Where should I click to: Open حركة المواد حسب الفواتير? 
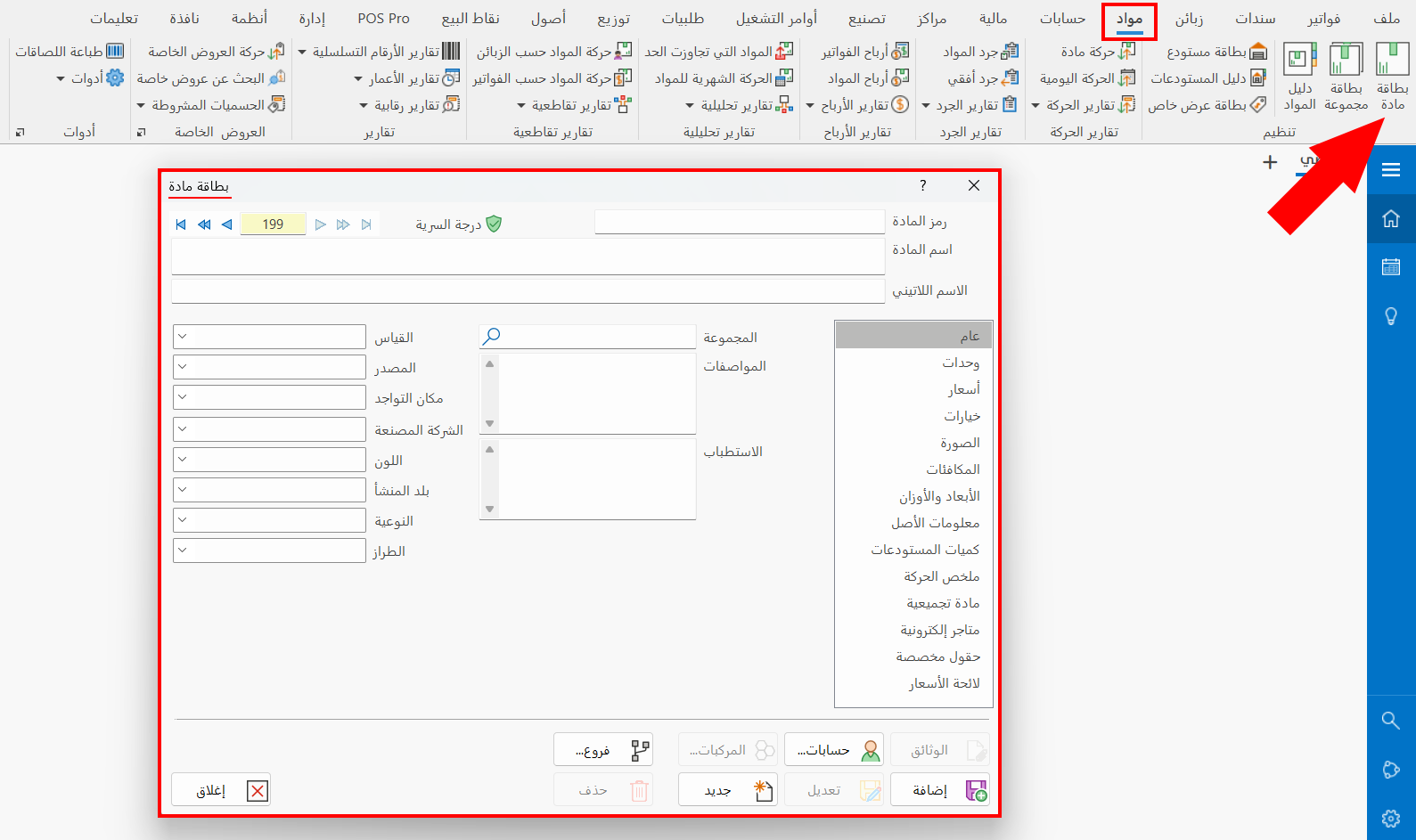click(x=552, y=78)
